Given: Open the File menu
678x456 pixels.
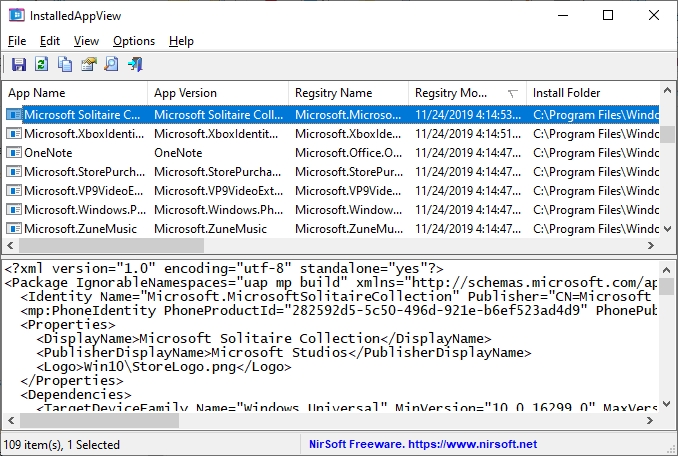Looking at the screenshot, I should click(17, 41).
